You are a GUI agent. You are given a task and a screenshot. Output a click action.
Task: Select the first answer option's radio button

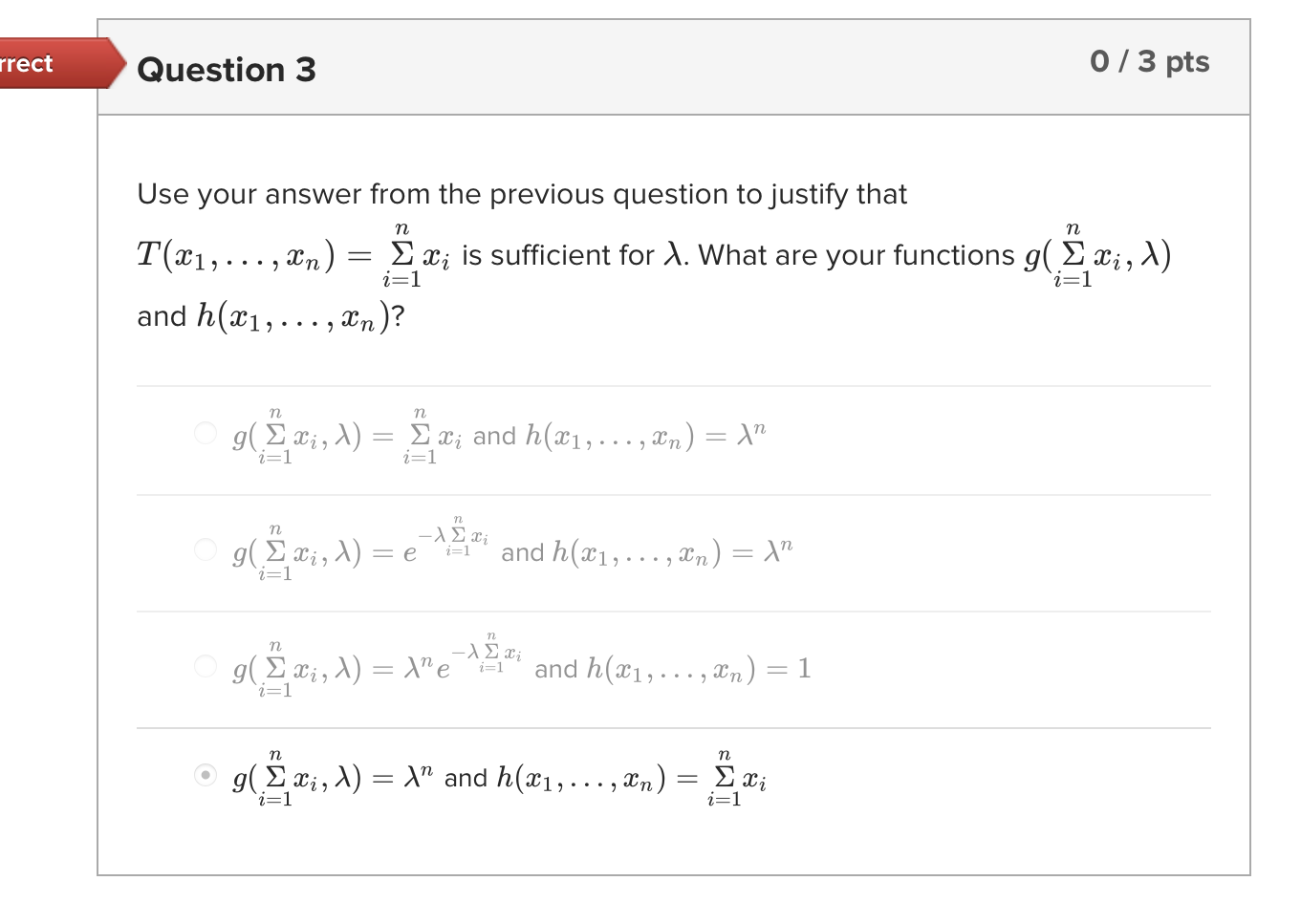(205, 433)
